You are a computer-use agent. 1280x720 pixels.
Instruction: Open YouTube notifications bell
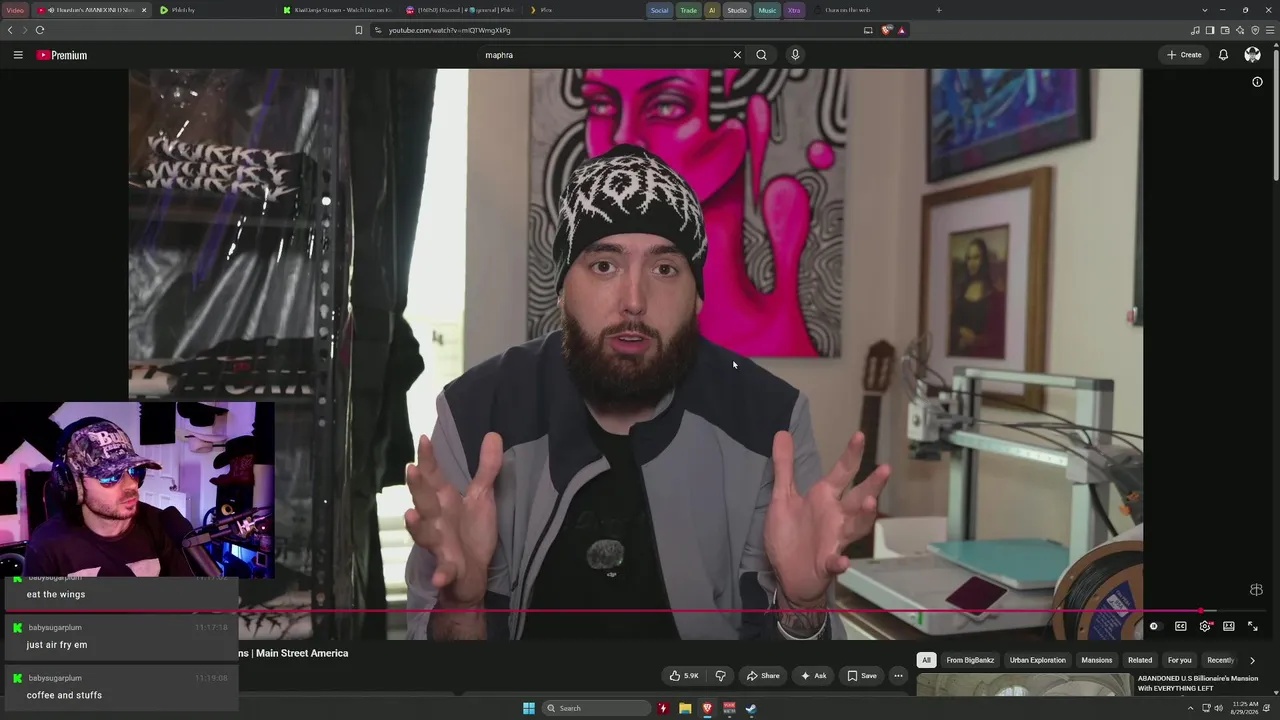pos(1223,55)
